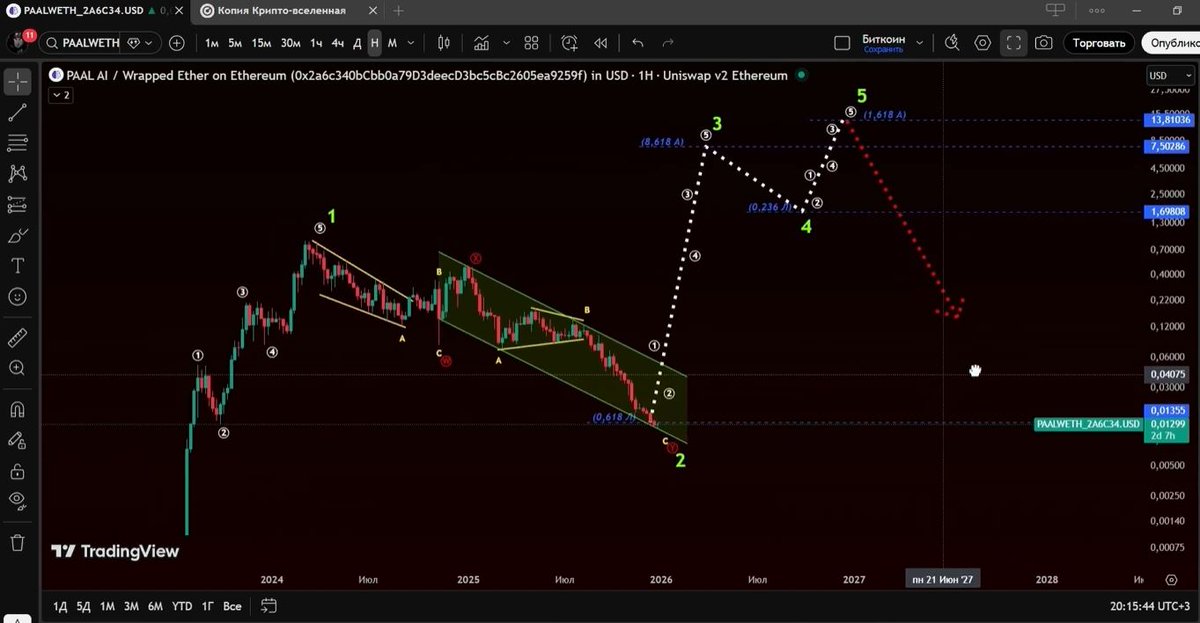Select the М monthly timeframe
Screen dimensions: 1200x623
[x=392, y=43]
